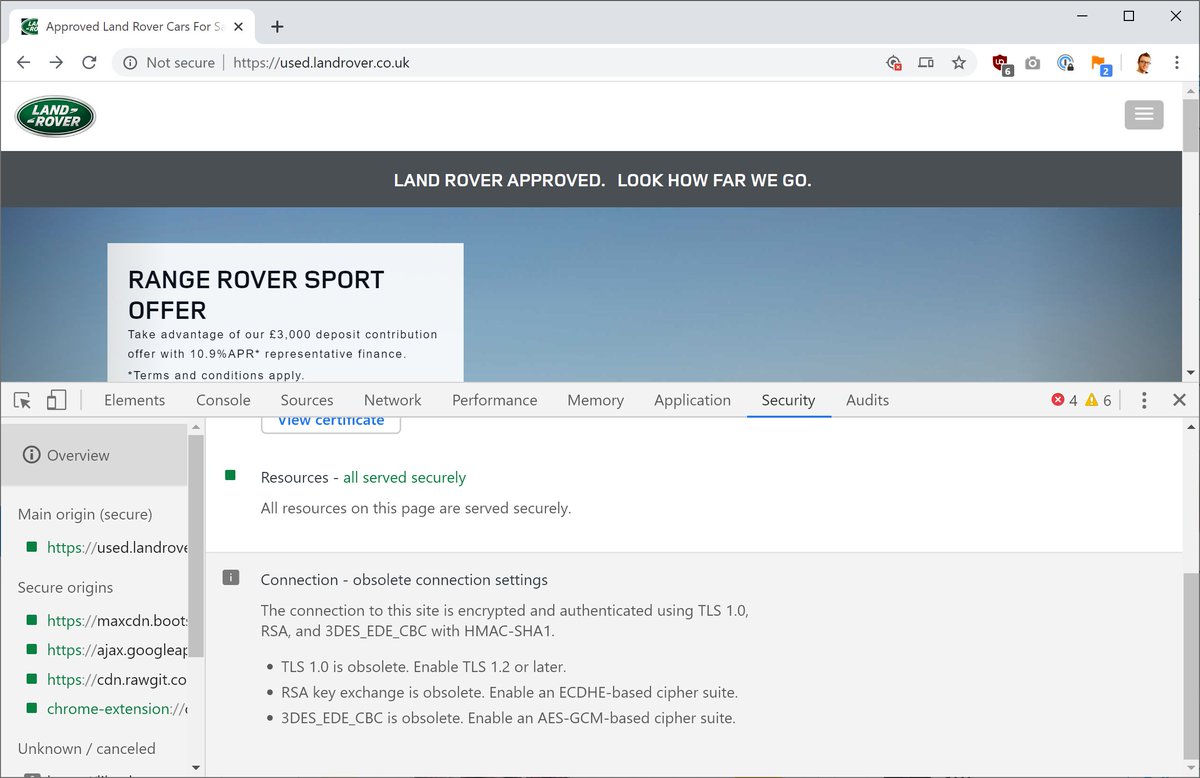Close the DevTools panel
The width and height of the screenshot is (1200, 778).
1179,400
